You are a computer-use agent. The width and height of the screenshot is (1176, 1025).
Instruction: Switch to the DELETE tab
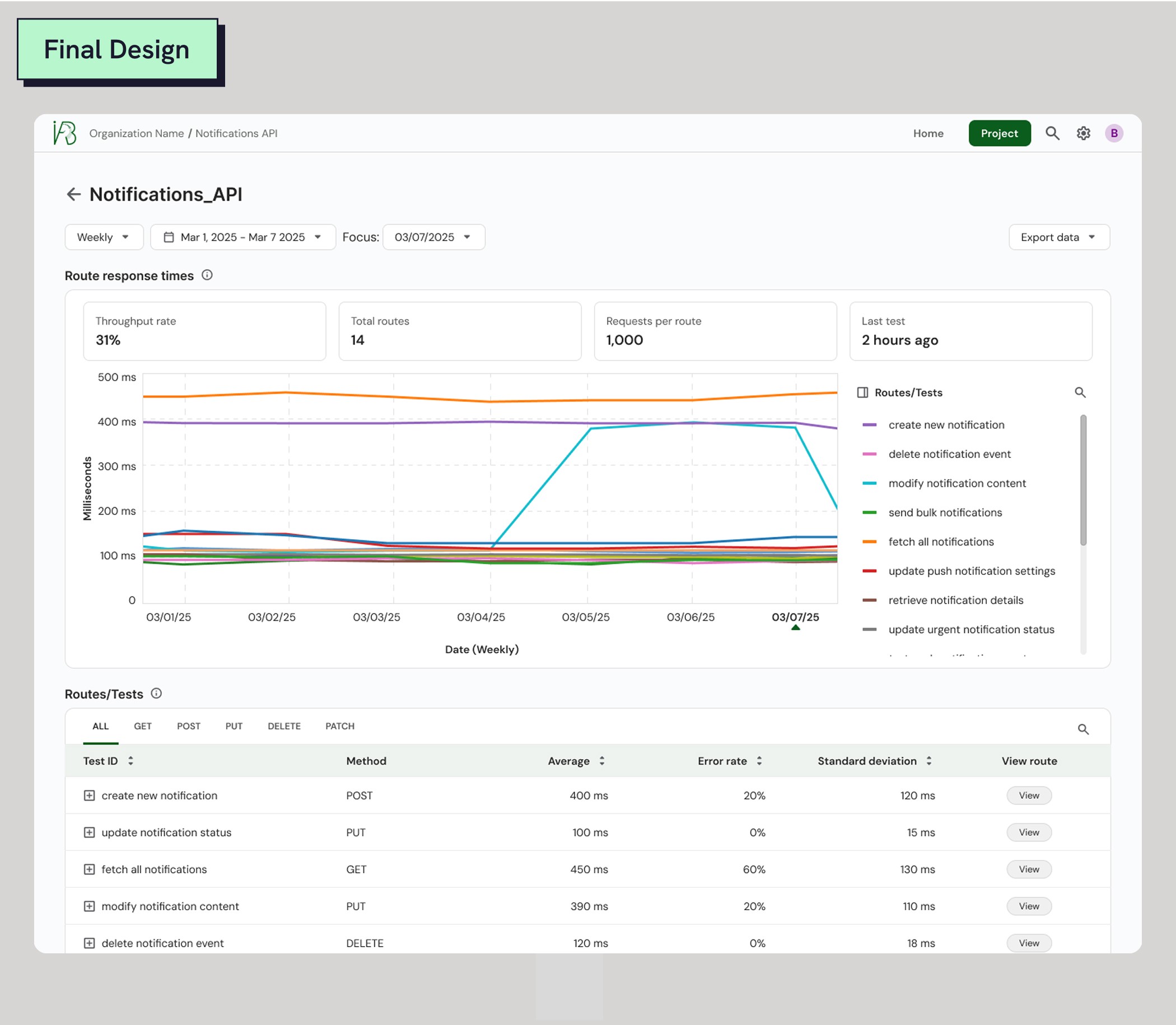(x=284, y=727)
